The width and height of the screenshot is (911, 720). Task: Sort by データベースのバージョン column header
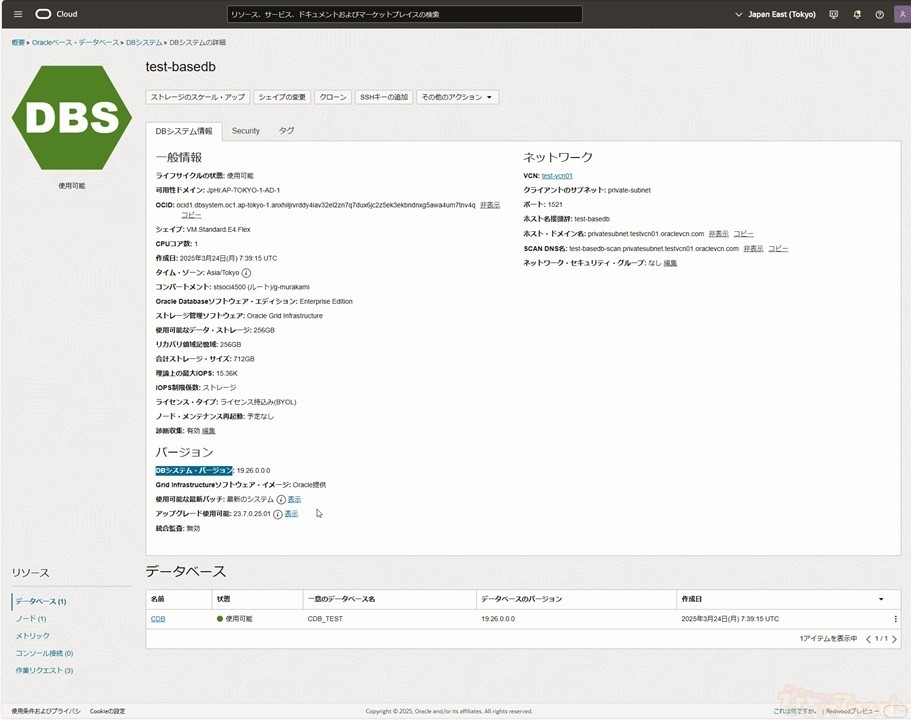[x=521, y=599]
